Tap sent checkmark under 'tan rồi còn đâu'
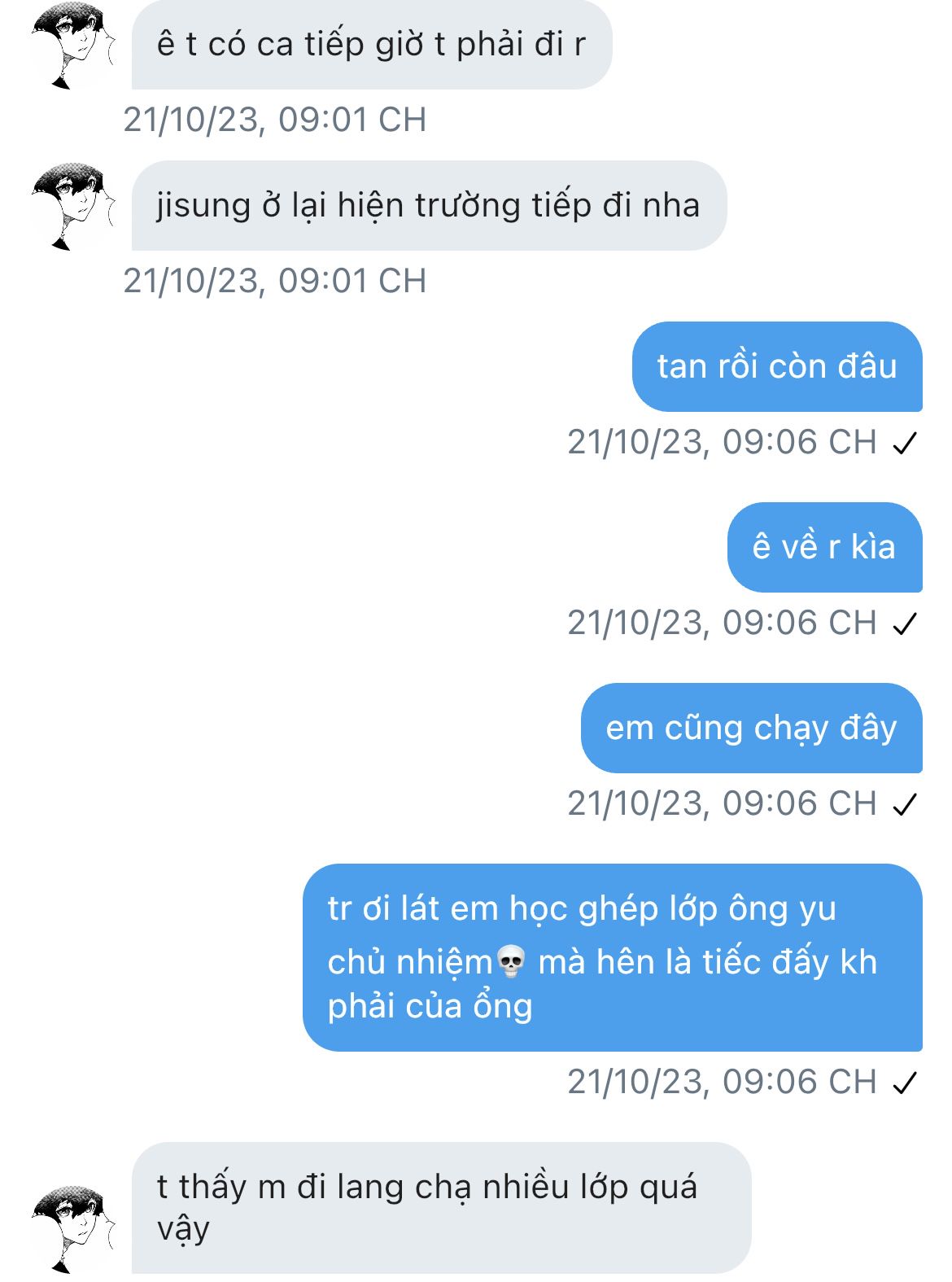The image size is (952, 1282). pos(905,444)
